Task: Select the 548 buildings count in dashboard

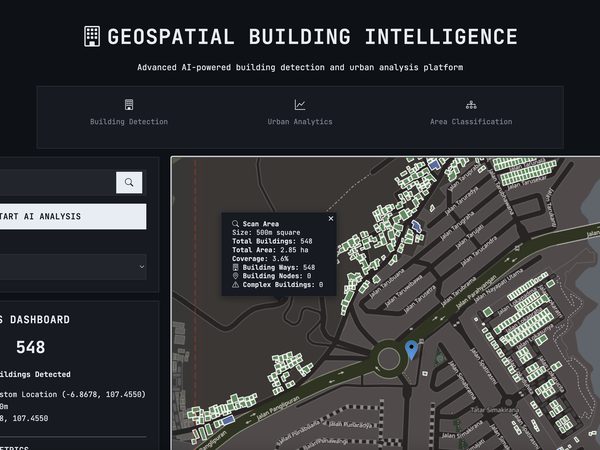Action: tap(31, 347)
